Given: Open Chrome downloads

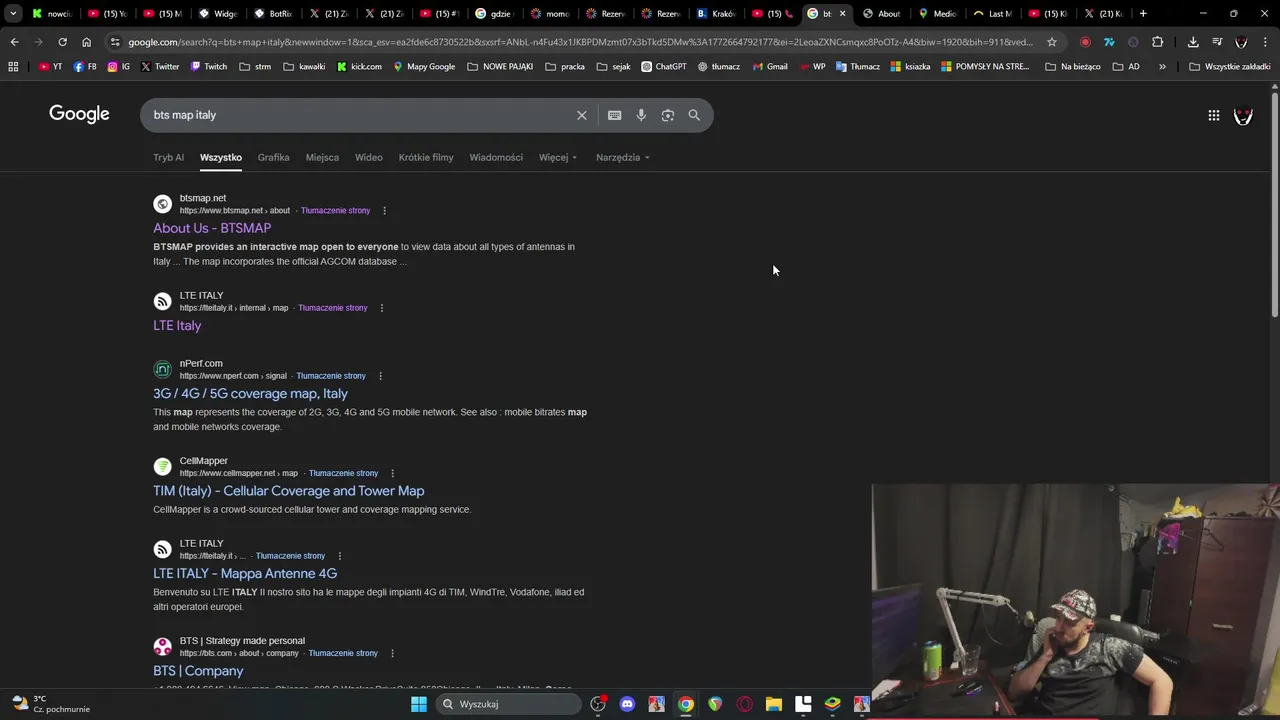Looking at the screenshot, I should click(x=1193, y=42).
